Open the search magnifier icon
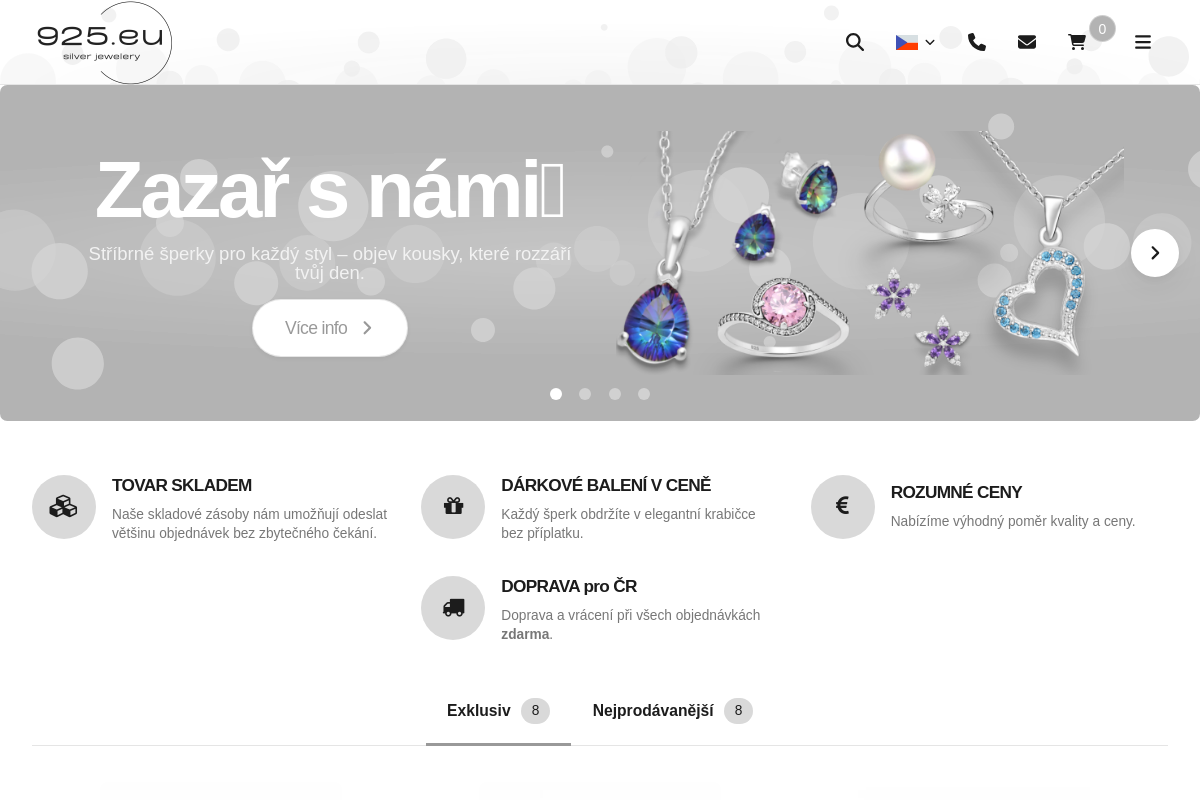This screenshot has width=1200, height=800. (x=855, y=42)
